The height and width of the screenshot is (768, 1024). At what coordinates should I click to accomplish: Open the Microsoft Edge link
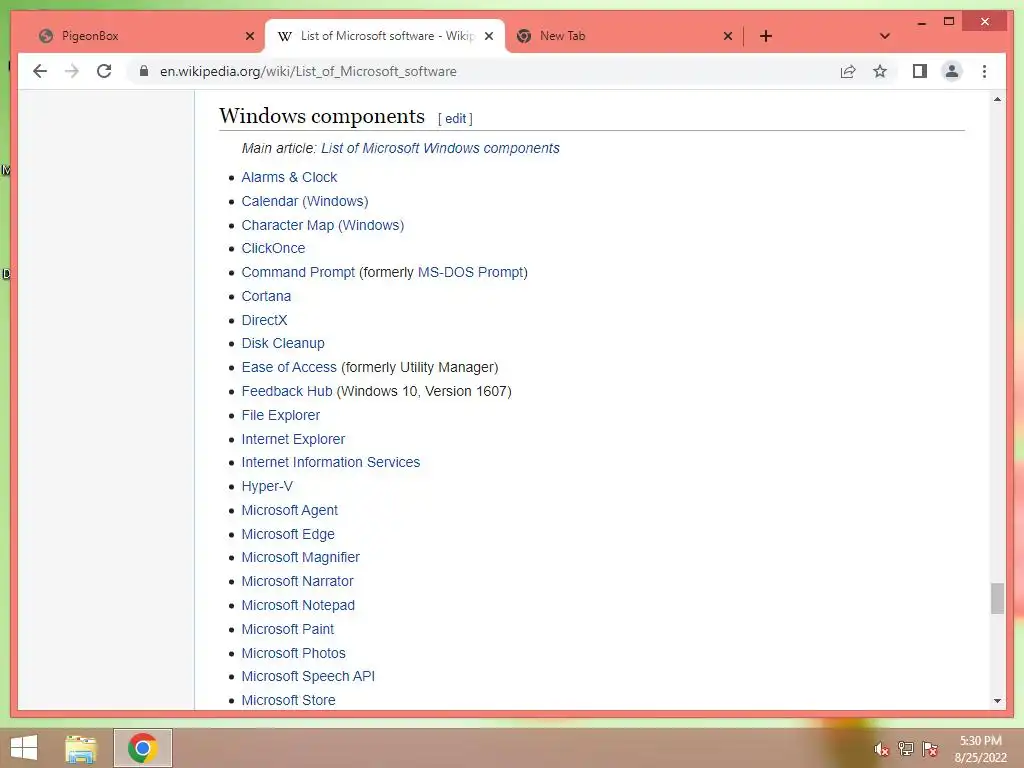(288, 534)
